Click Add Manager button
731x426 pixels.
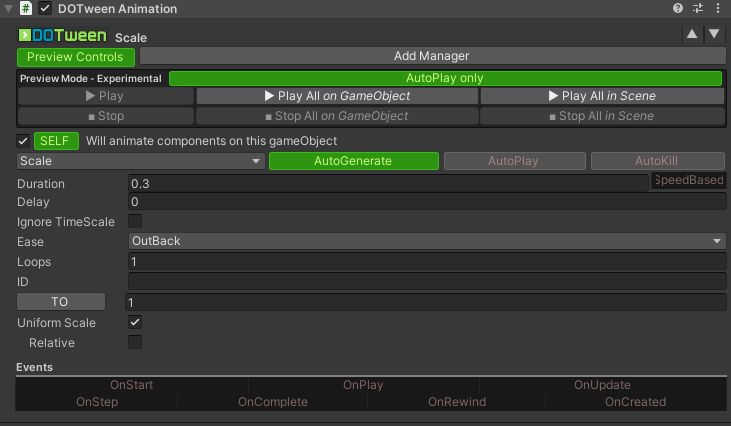pos(432,56)
